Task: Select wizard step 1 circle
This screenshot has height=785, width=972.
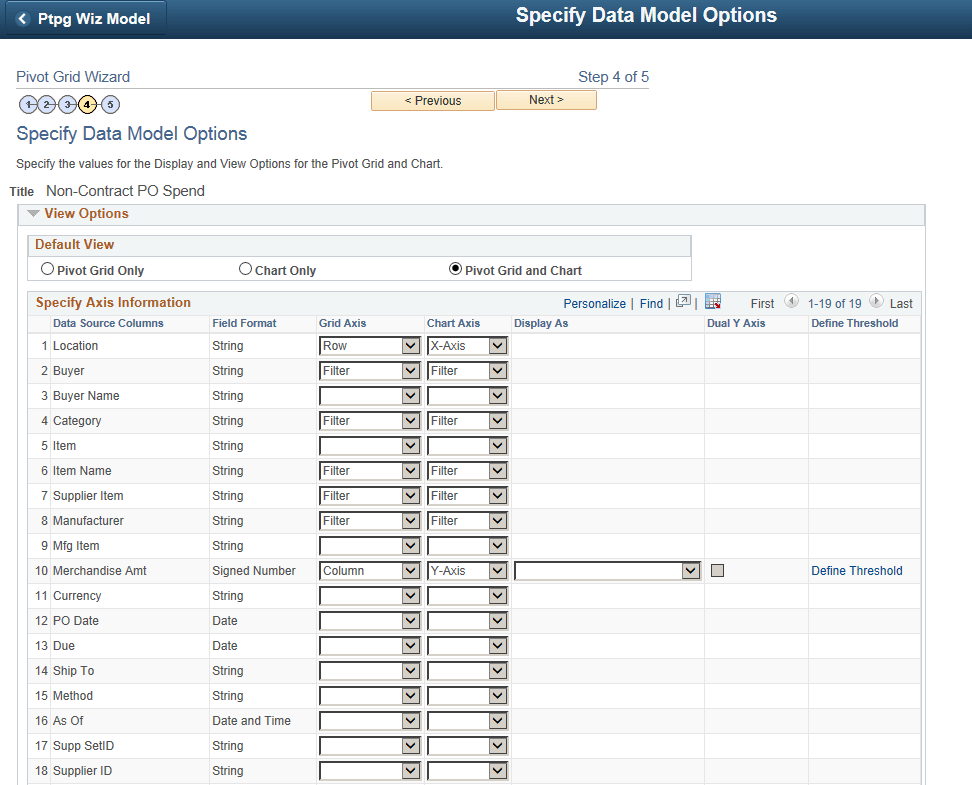Action: point(29,104)
